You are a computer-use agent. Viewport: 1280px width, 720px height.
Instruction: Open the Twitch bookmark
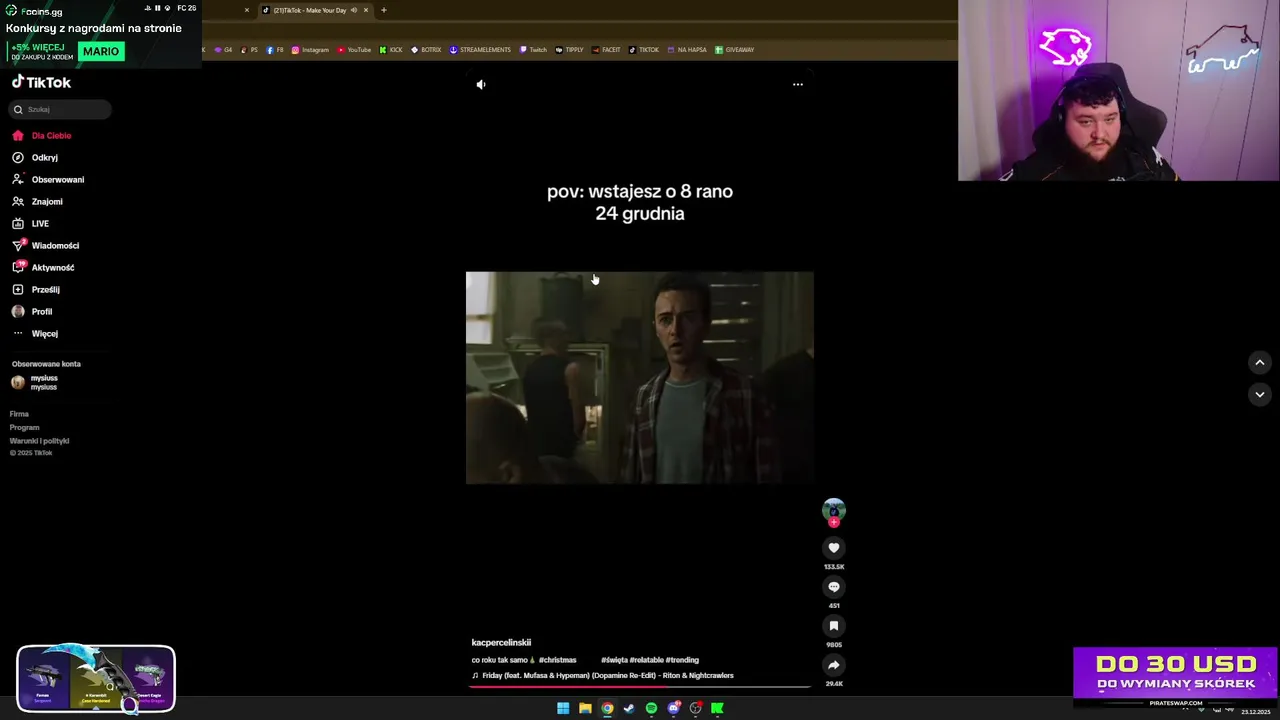[533, 50]
